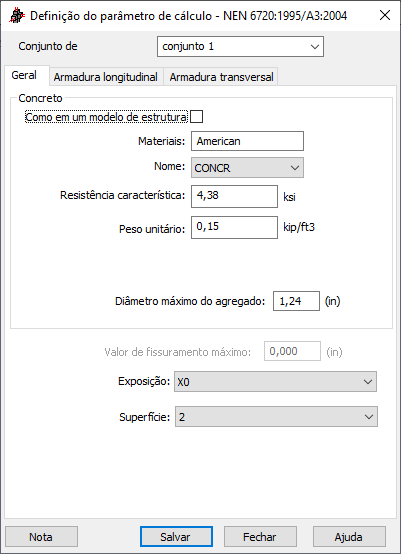Click the Peso unitário input field
The width and height of the screenshot is (401, 554).
234,227
